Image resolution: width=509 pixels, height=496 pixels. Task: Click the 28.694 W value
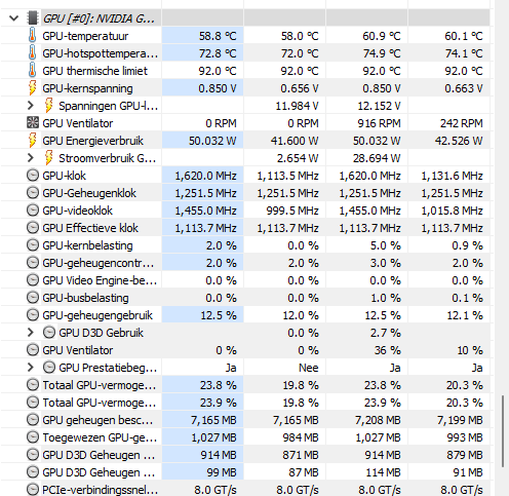(377, 158)
